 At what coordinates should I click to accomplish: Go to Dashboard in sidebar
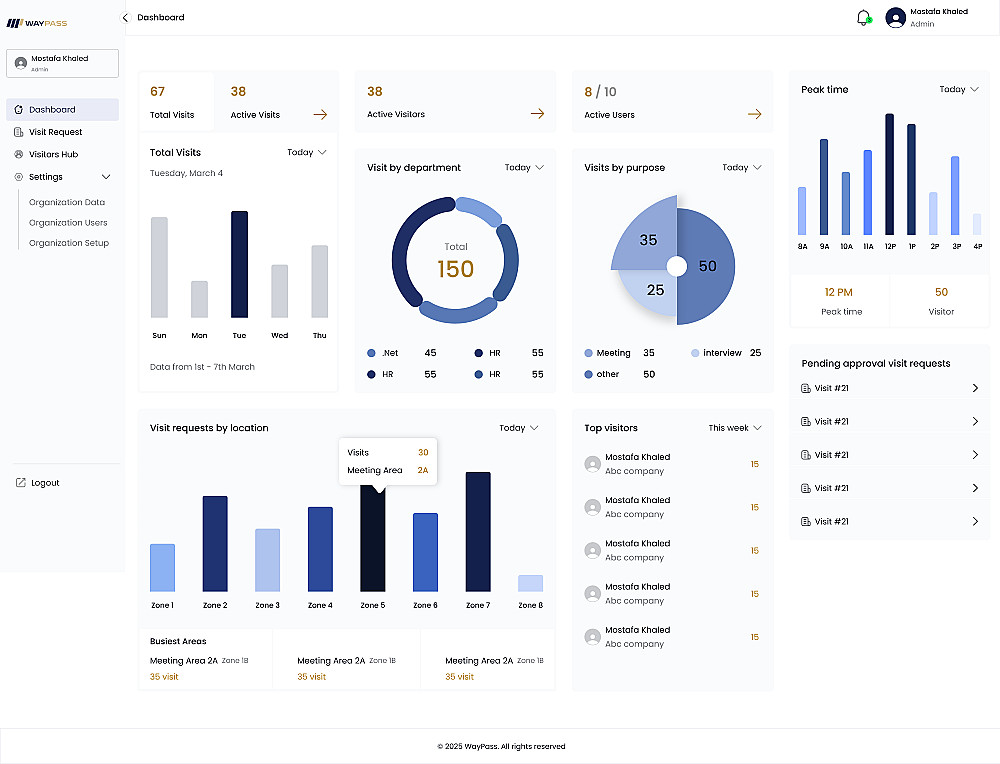coord(62,110)
